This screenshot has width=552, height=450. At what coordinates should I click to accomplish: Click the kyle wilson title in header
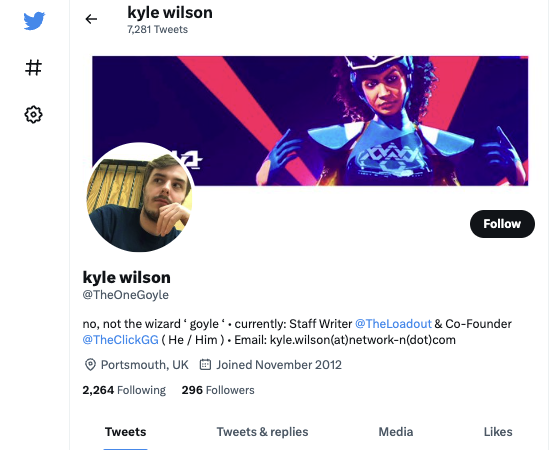point(170,13)
